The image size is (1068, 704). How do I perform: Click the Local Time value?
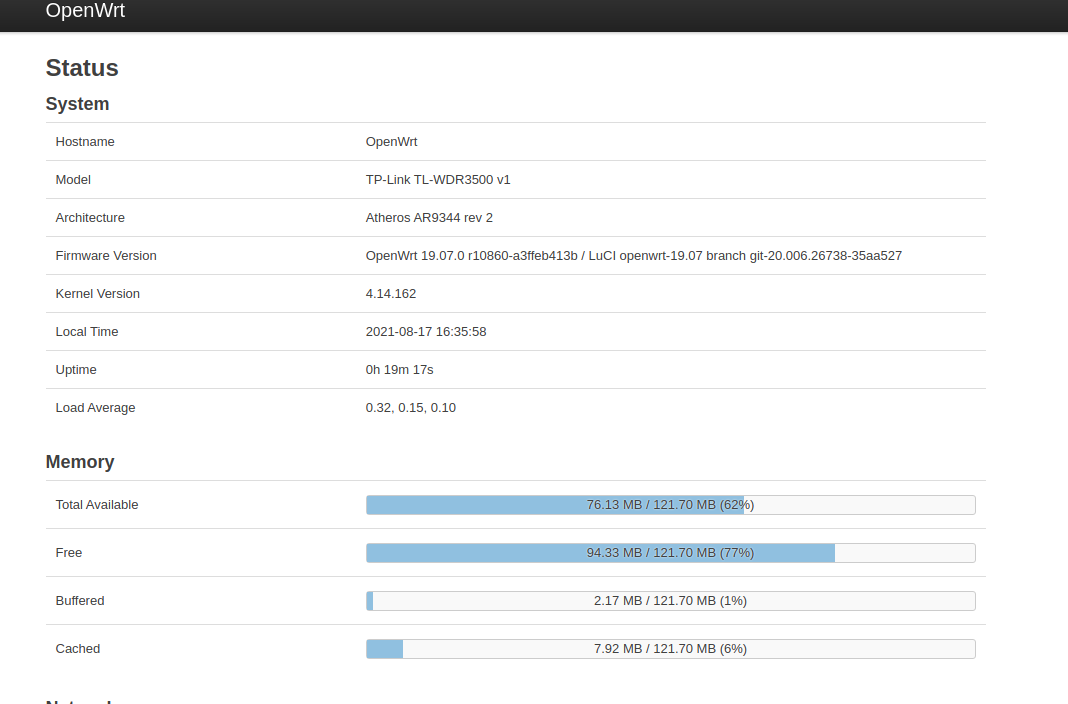427,331
